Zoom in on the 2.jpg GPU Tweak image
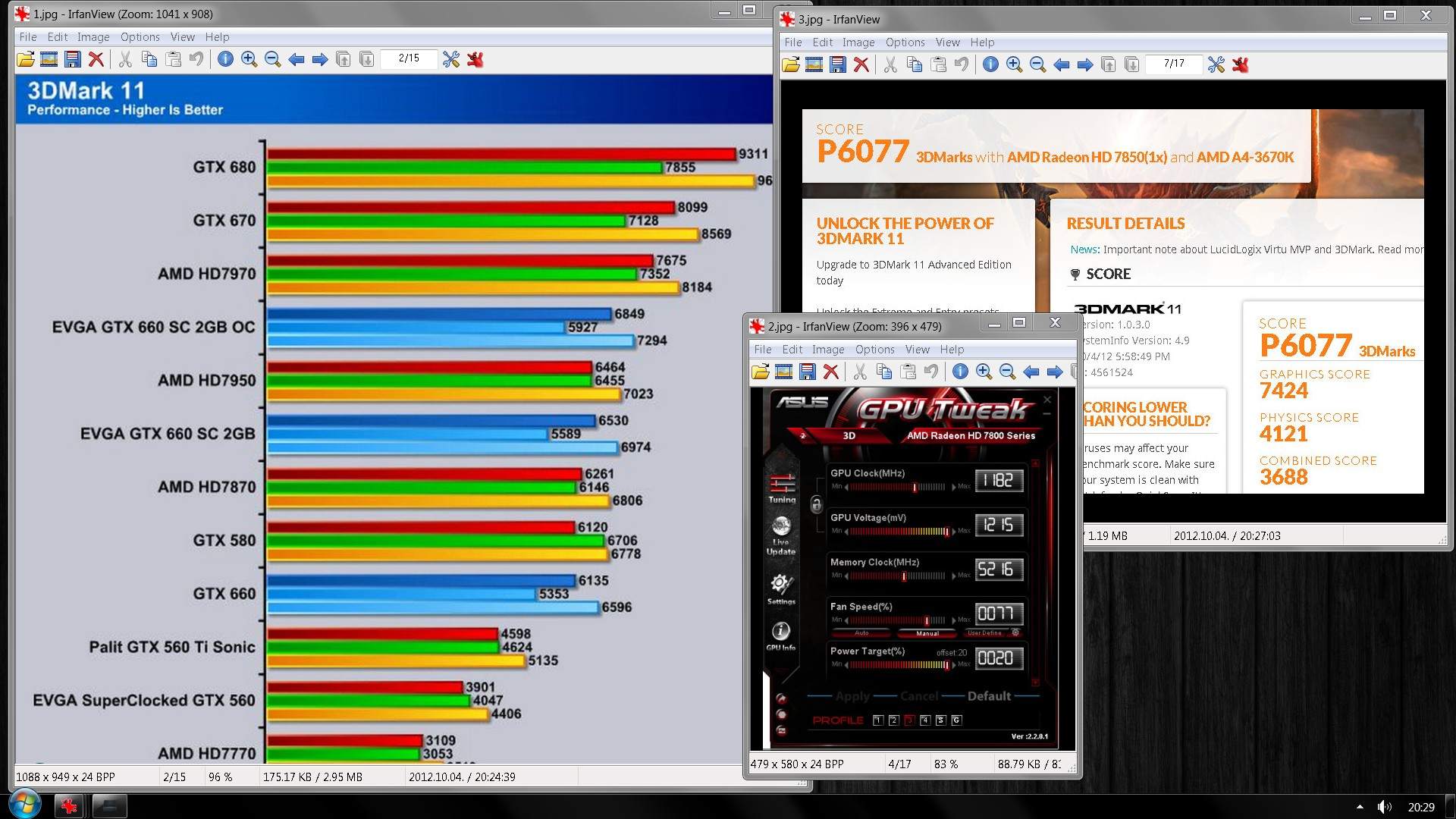The height and width of the screenshot is (819, 1456). click(x=984, y=372)
